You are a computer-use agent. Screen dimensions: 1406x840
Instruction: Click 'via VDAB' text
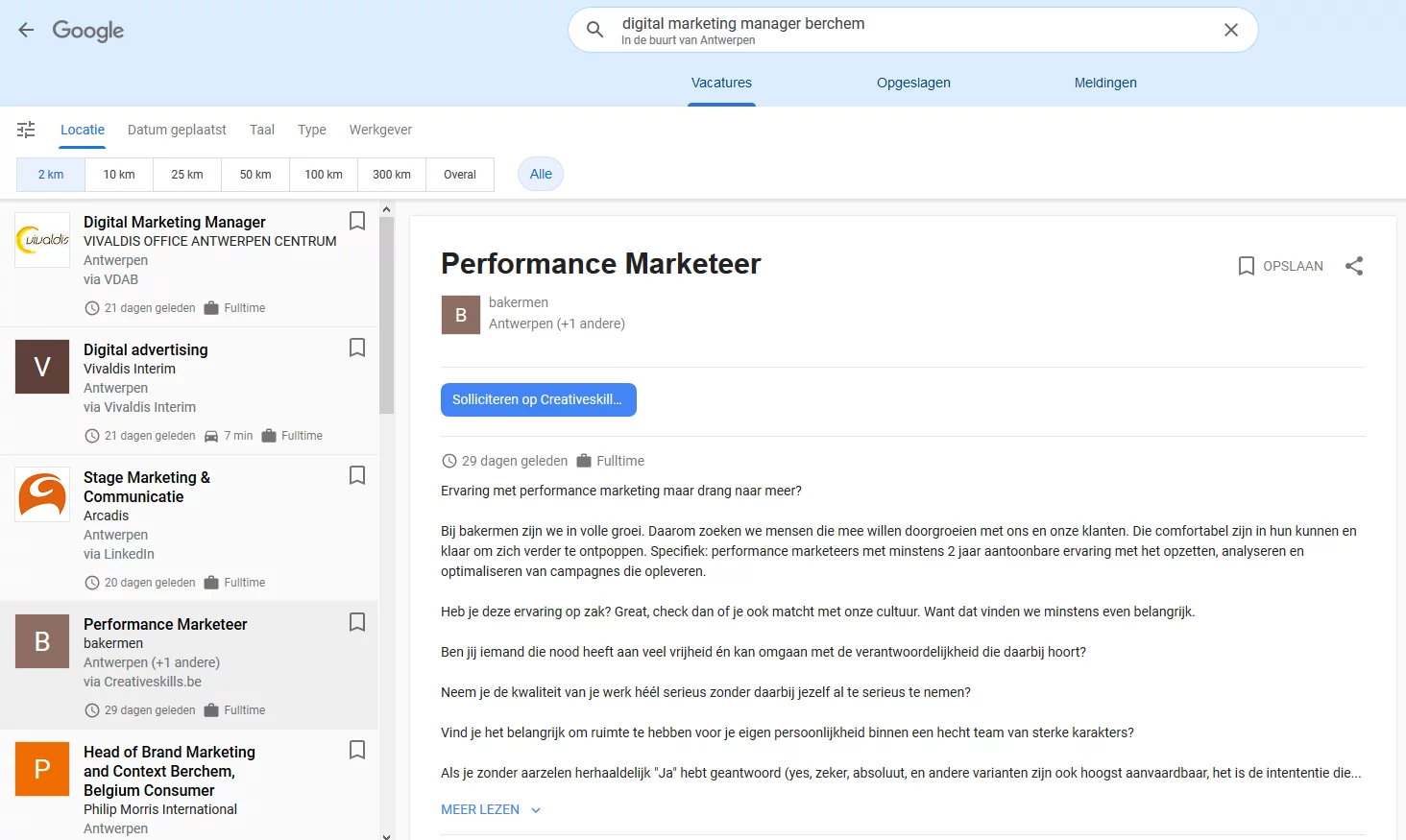click(110, 279)
